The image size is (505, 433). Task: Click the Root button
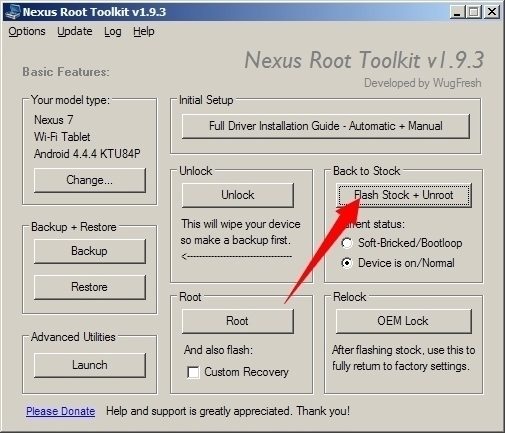(x=238, y=321)
